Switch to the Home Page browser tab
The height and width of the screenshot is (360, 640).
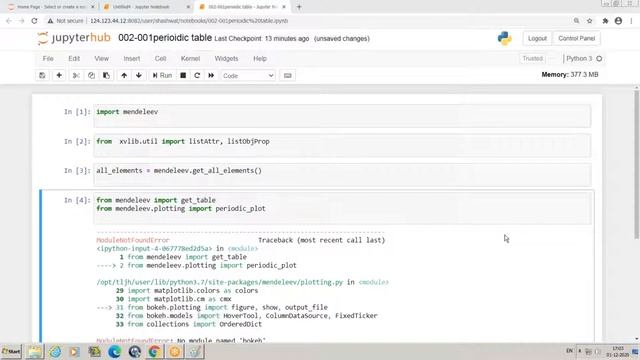[x=51, y=7]
